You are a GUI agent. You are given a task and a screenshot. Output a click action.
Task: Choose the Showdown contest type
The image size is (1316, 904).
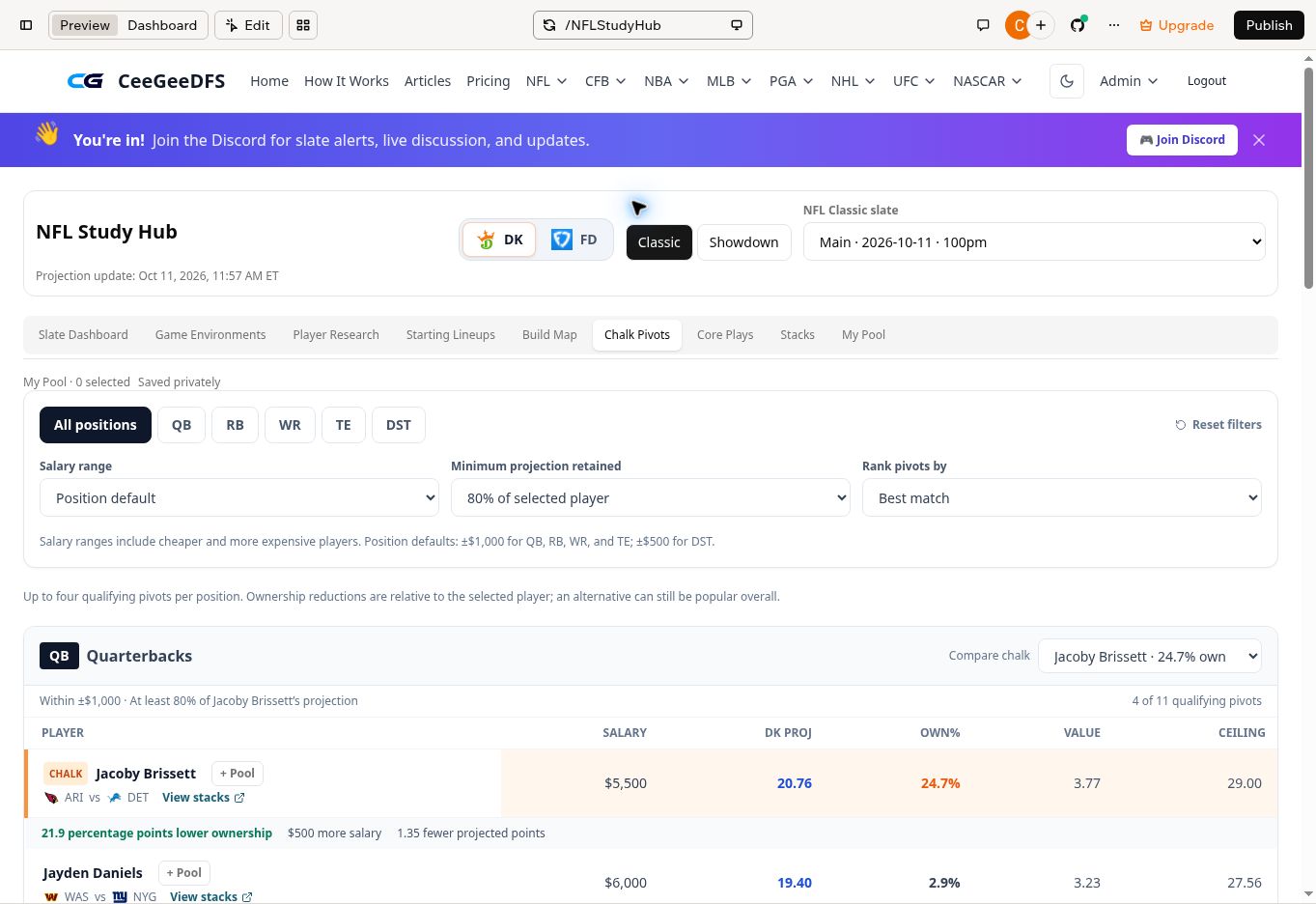click(x=743, y=242)
